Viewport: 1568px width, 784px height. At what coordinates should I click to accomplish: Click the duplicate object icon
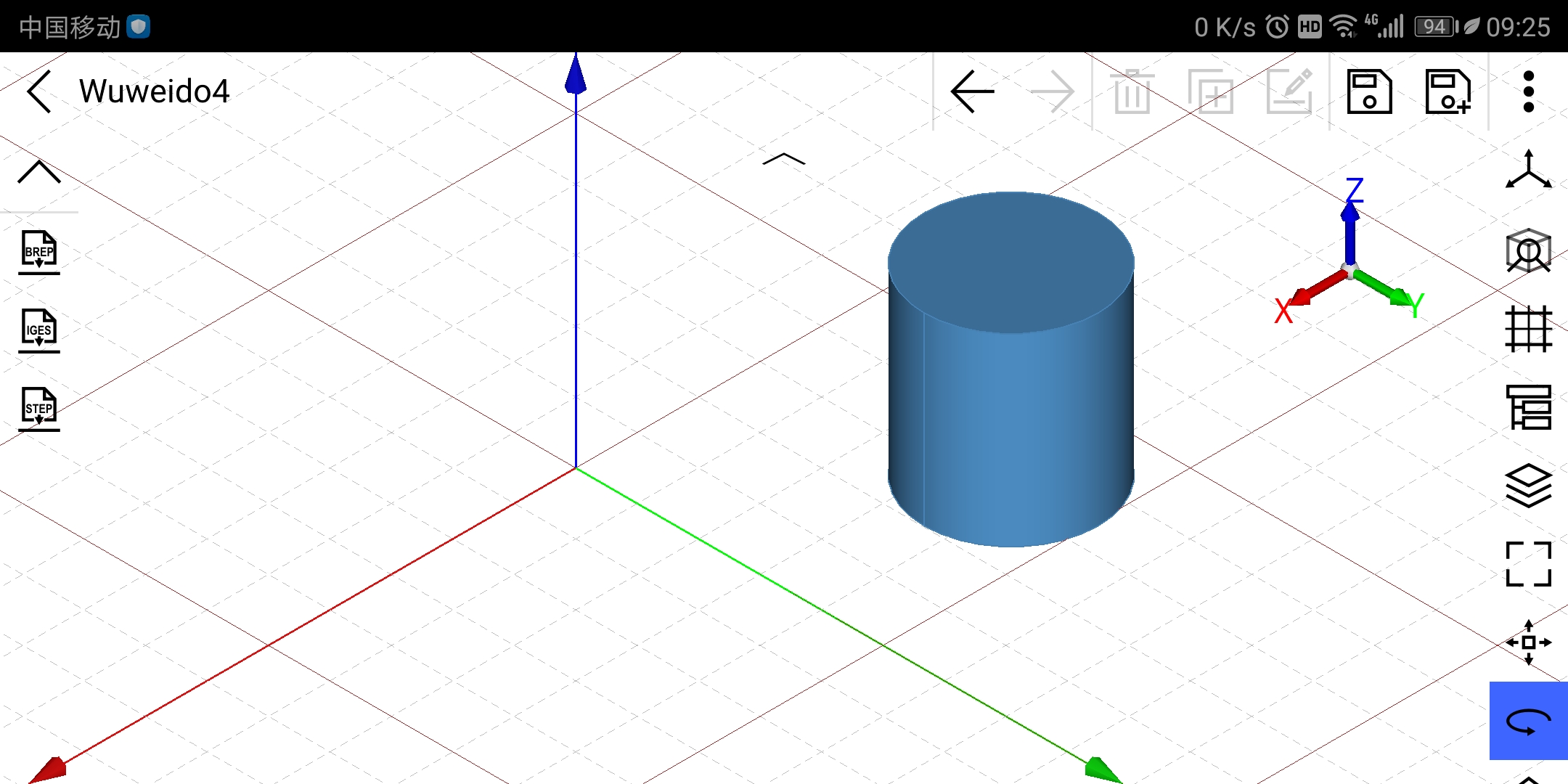click(x=1211, y=91)
